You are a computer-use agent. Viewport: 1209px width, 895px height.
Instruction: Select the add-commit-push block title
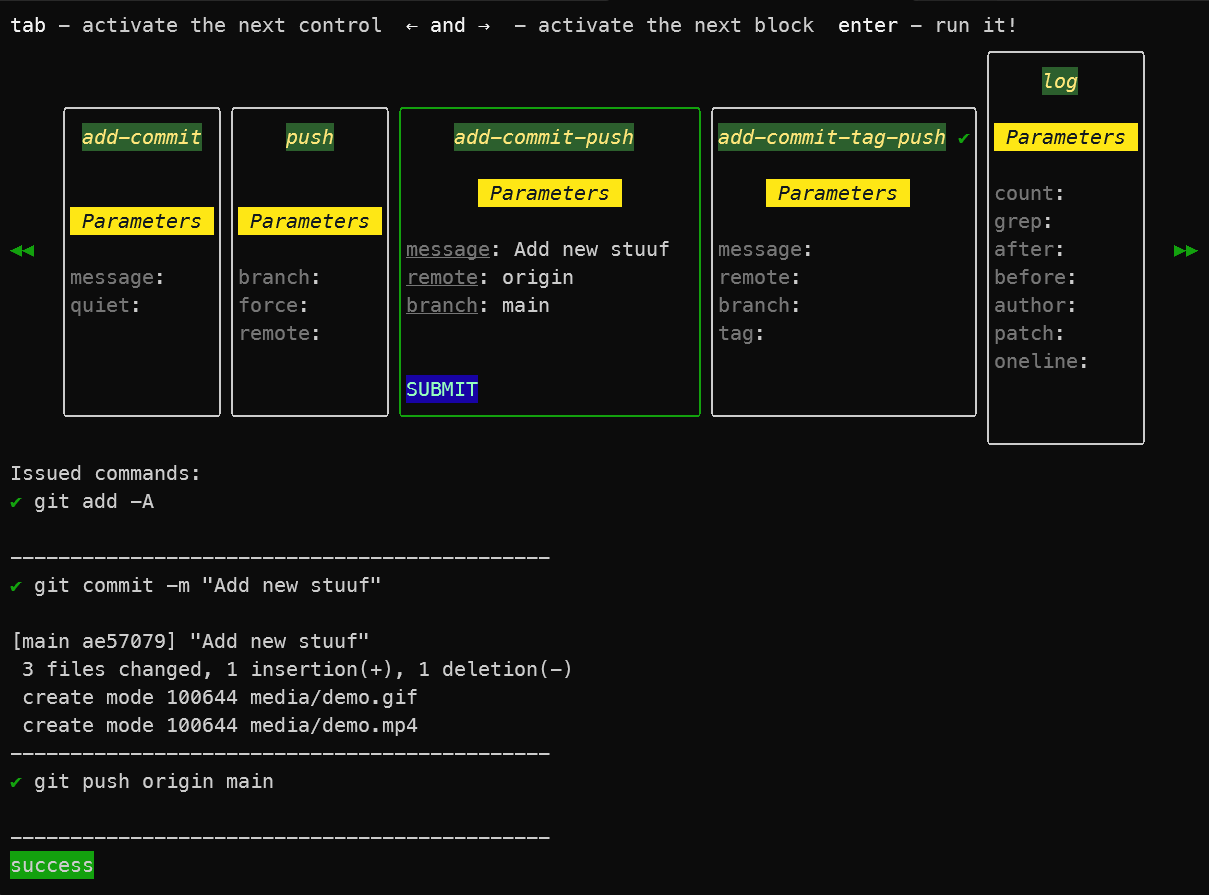[x=544, y=137]
